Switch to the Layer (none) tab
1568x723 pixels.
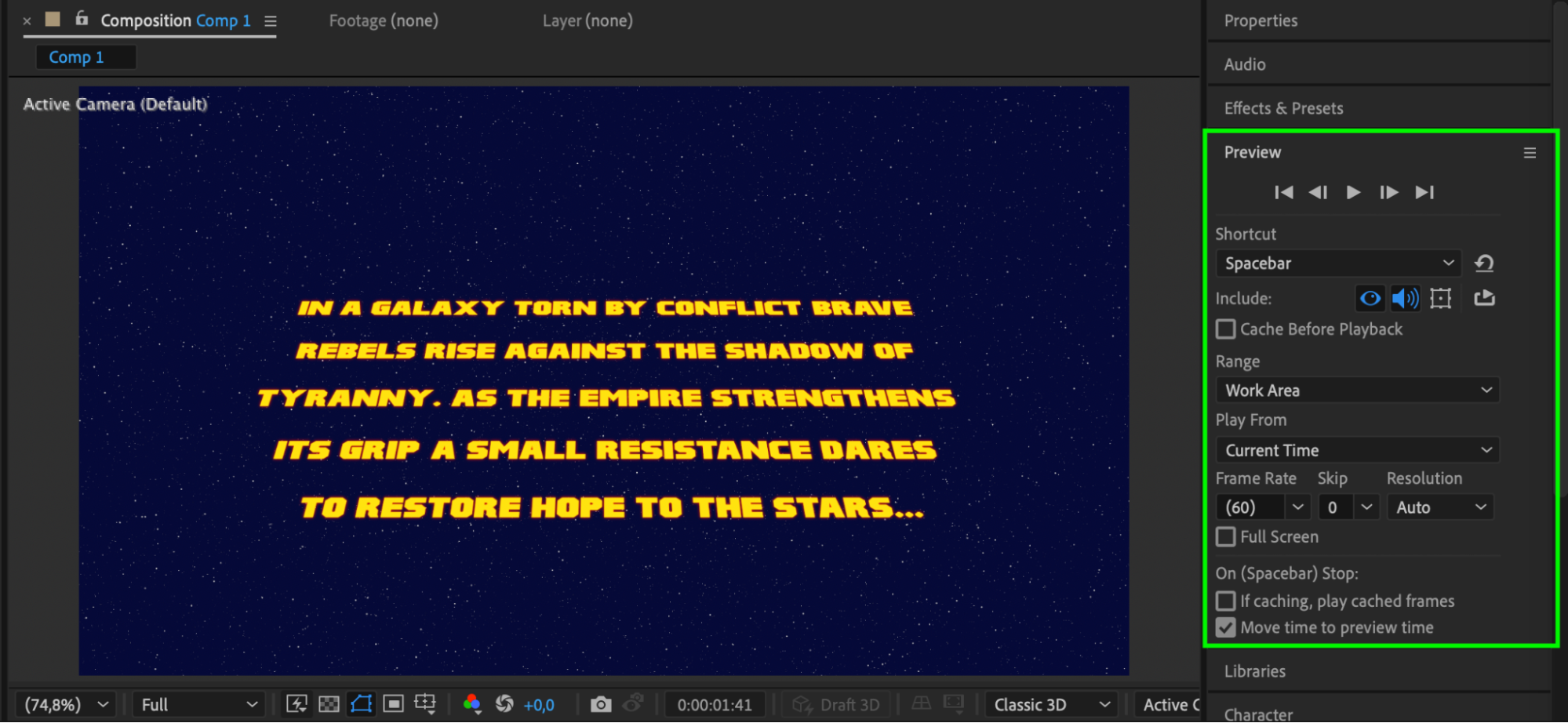[x=588, y=20]
